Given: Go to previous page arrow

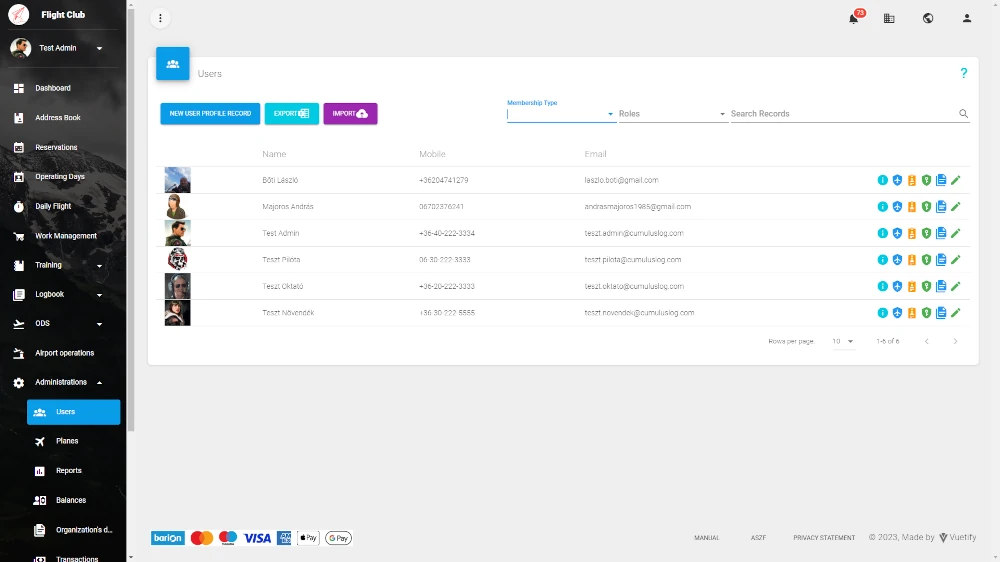Looking at the screenshot, I should pyautogui.click(x=927, y=341).
